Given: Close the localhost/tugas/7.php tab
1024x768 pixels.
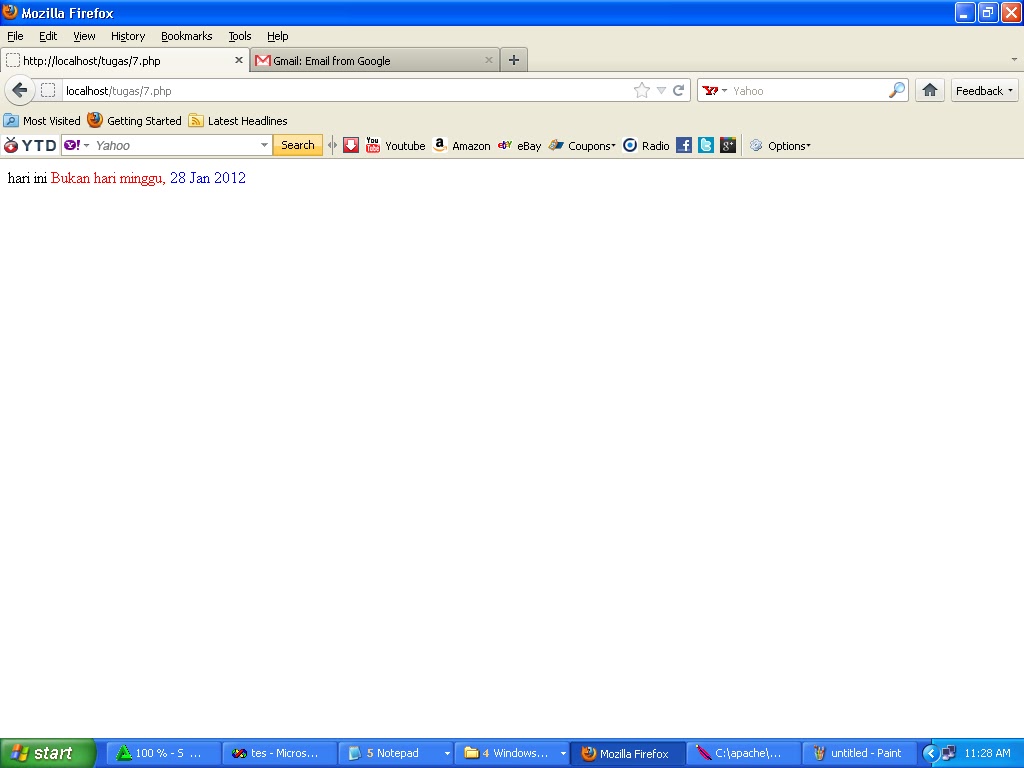Looking at the screenshot, I should tap(238, 60).
